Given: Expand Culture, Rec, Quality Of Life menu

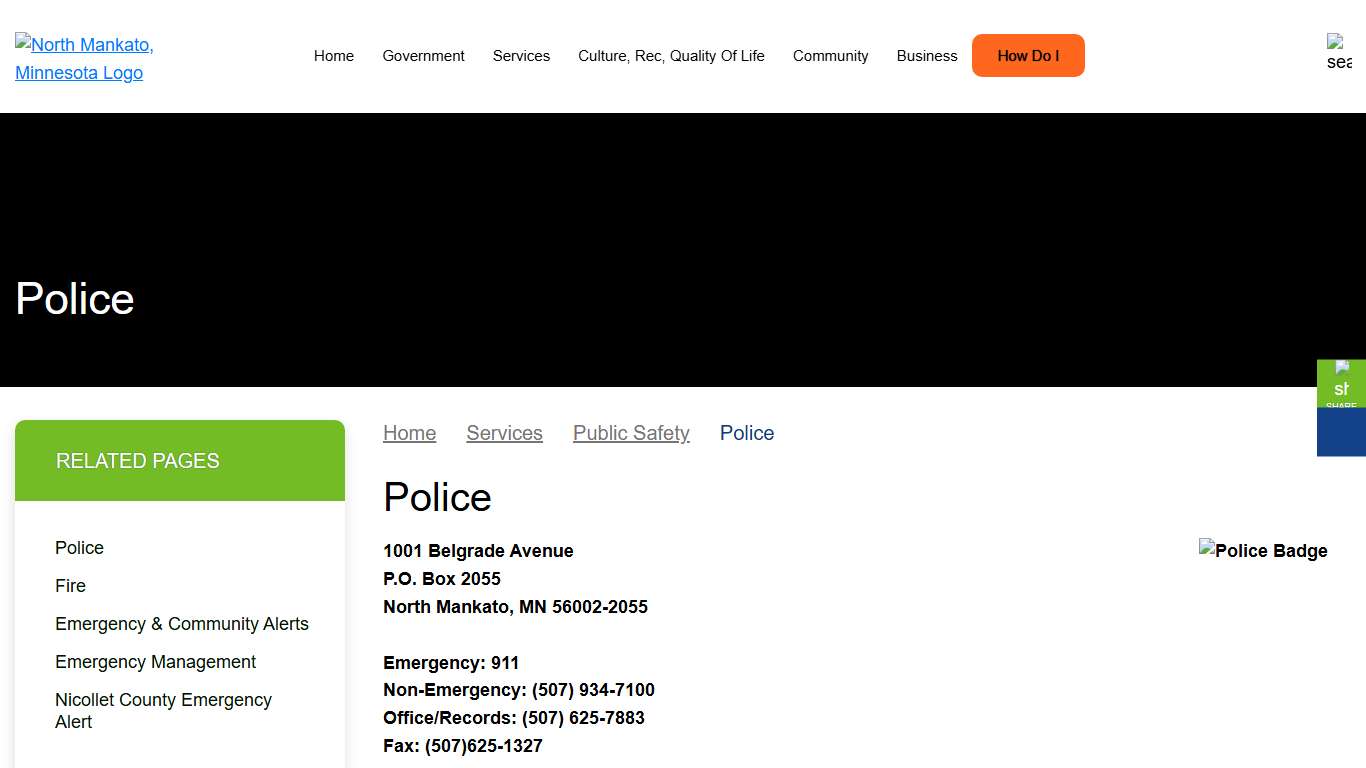Looking at the screenshot, I should pos(671,56).
